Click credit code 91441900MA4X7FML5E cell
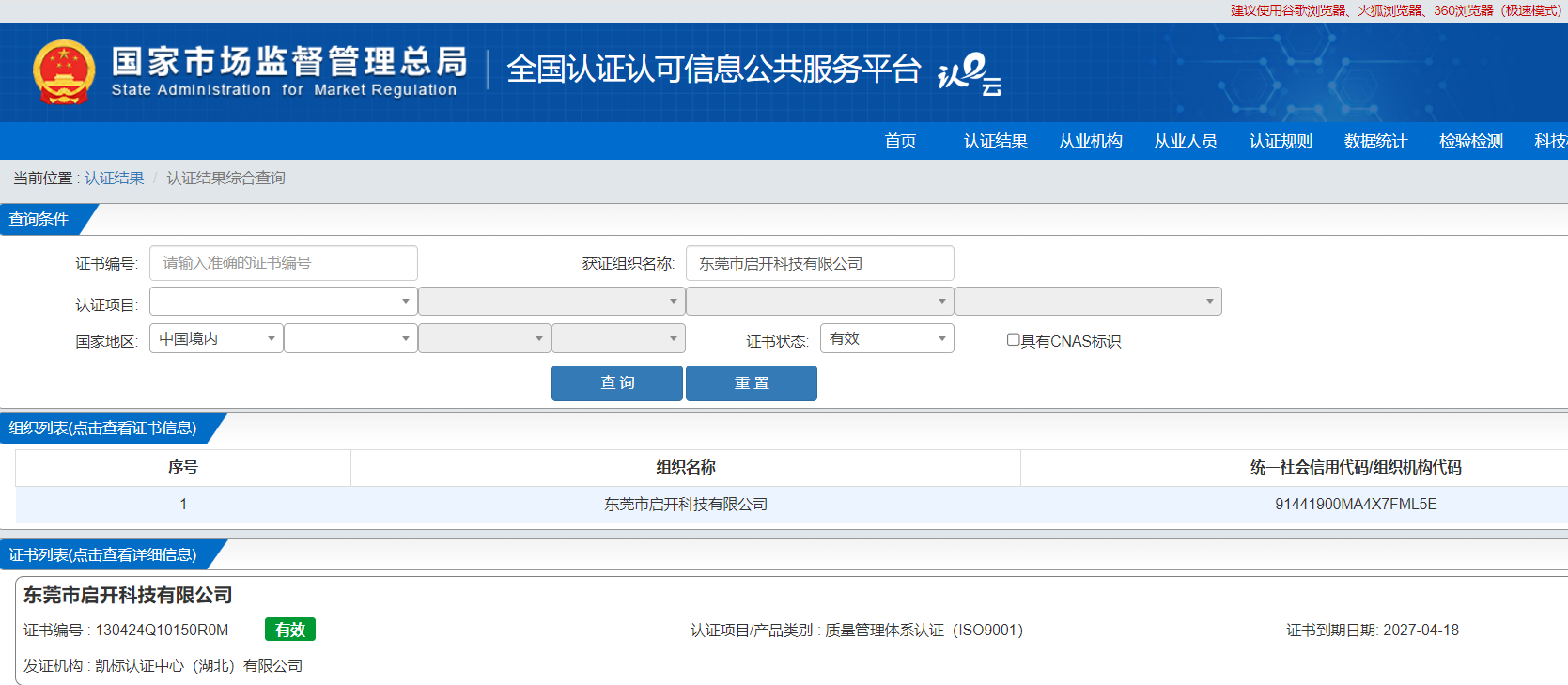The height and width of the screenshot is (685, 1568). (x=1356, y=505)
